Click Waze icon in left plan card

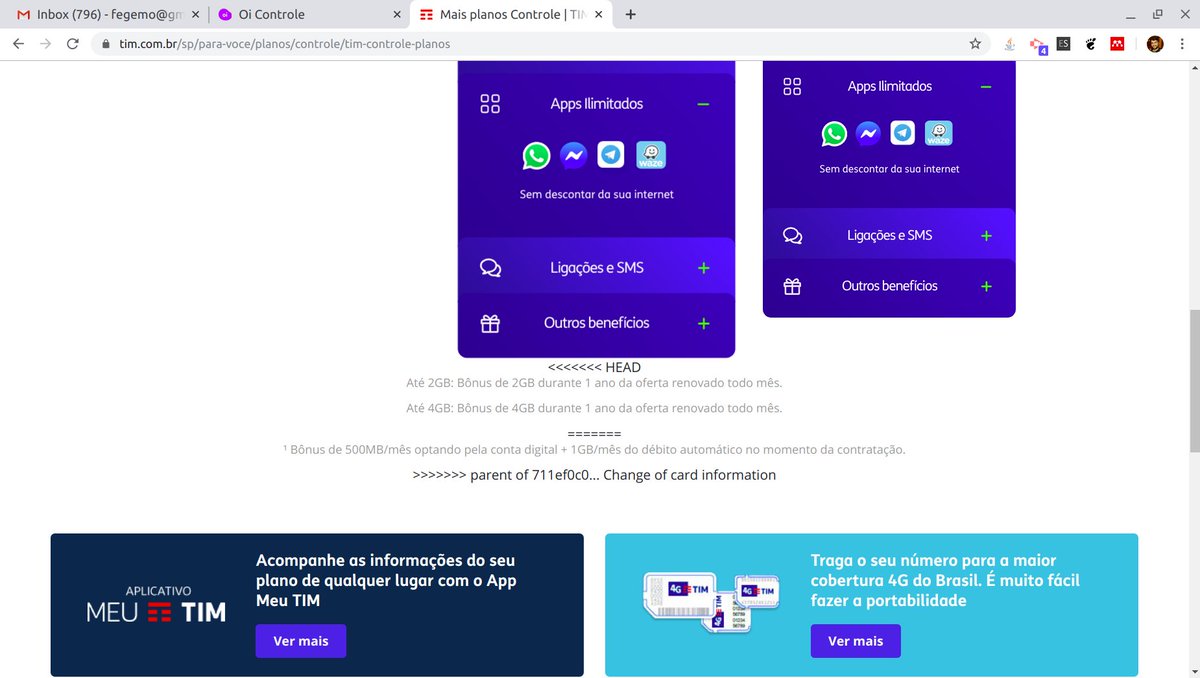point(651,155)
